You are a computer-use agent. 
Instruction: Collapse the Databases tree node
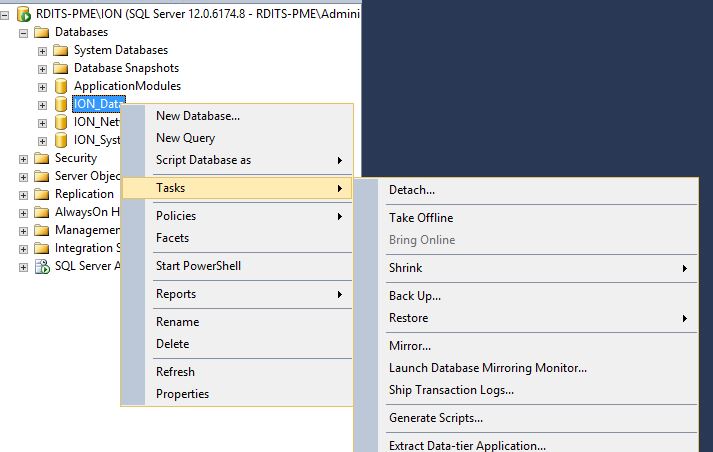[23, 32]
